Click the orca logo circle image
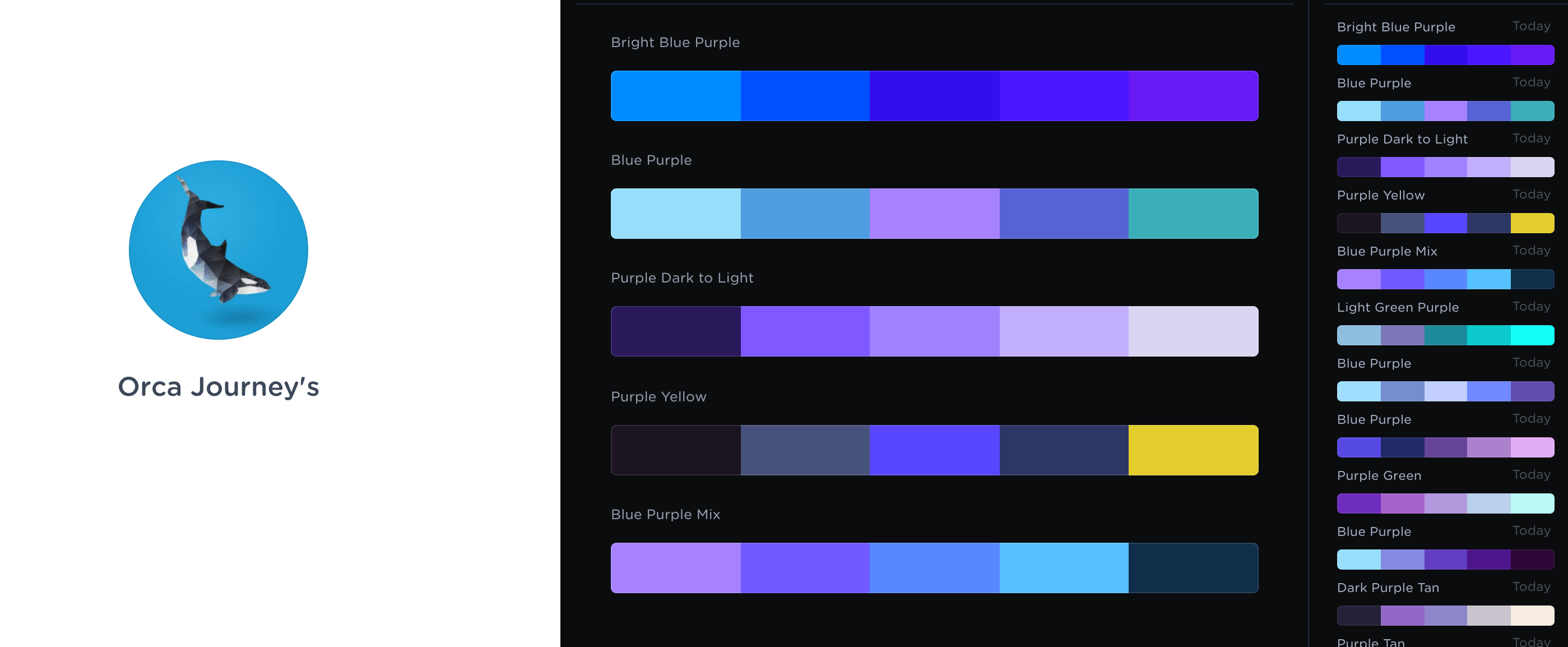Screen dimensions: 1568x647 click(x=219, y=250)
